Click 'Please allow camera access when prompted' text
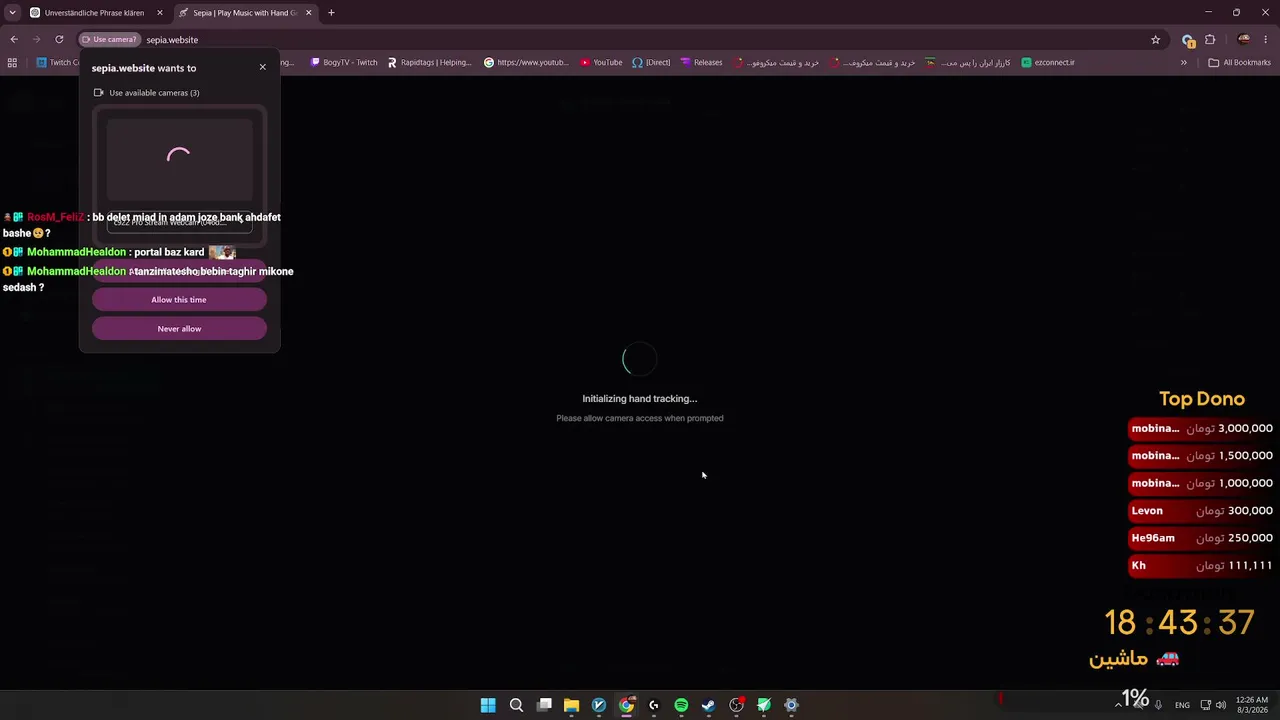1280x720 pixels. [640, 418]
